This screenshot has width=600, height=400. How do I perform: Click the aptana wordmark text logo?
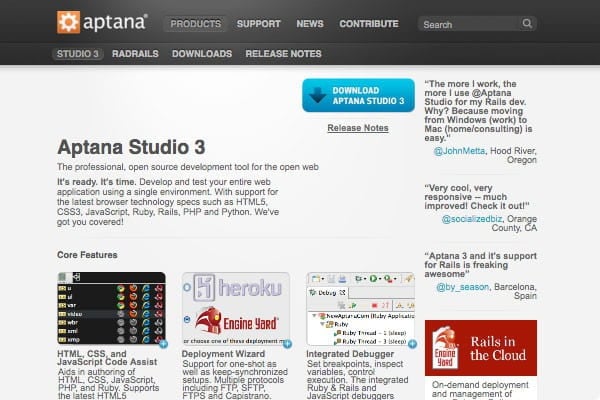click(115, 22)
